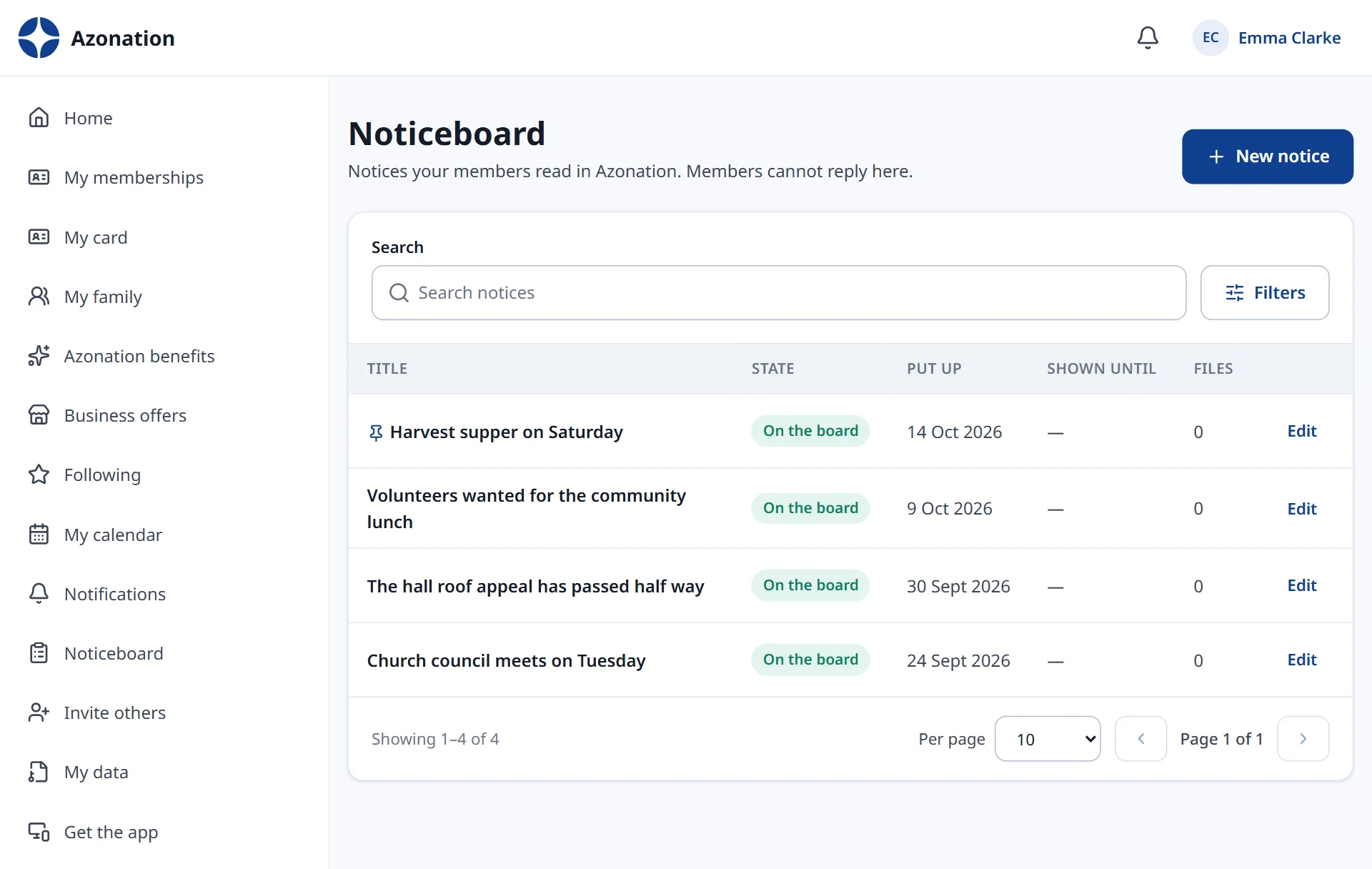The height and width of the screenshot is (869, 1372).
Task: Open the Per page dropdown
Action: tap(1048, 739)
